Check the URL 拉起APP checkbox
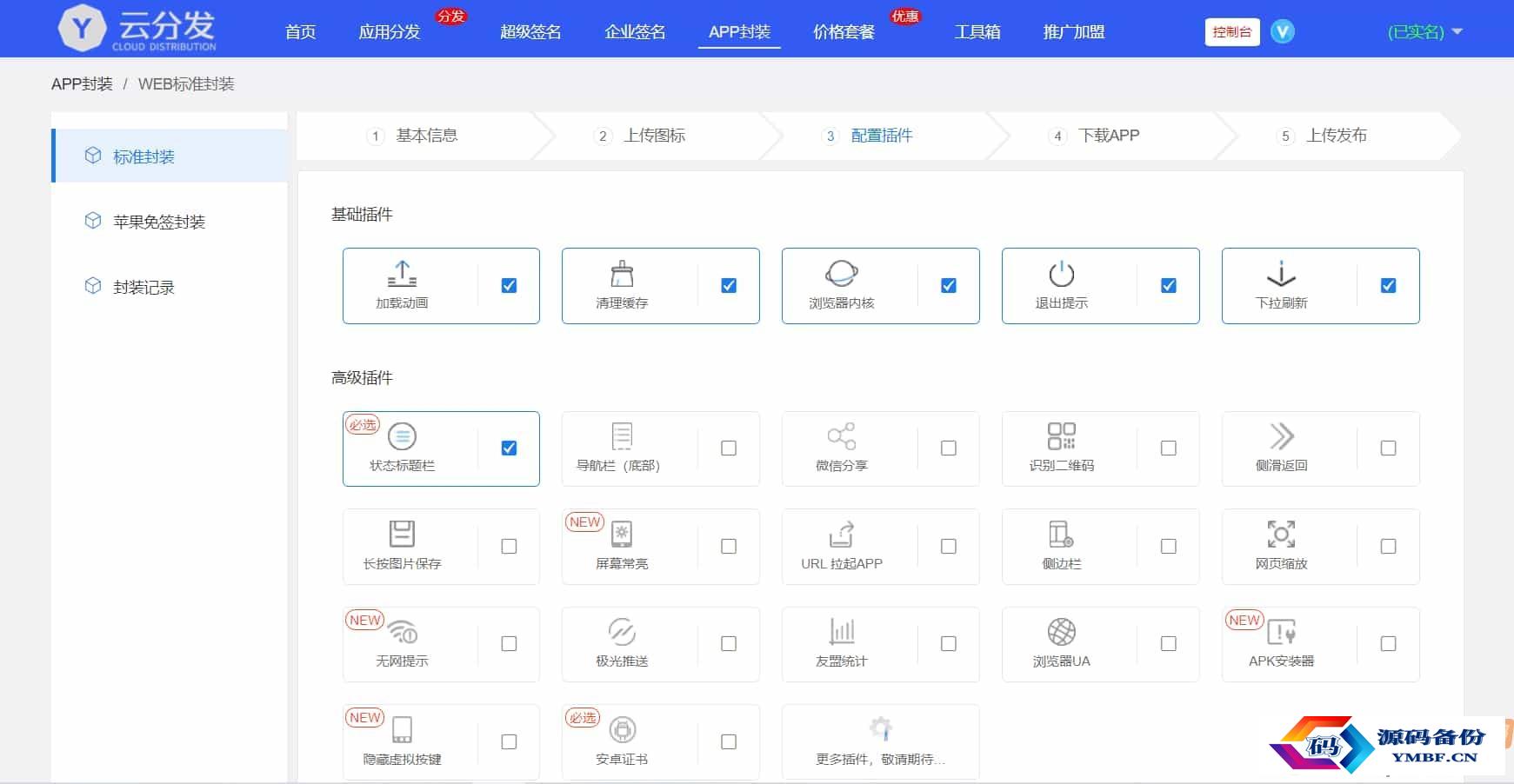Screen dimensions: 1514x784 tap(949, 546)
